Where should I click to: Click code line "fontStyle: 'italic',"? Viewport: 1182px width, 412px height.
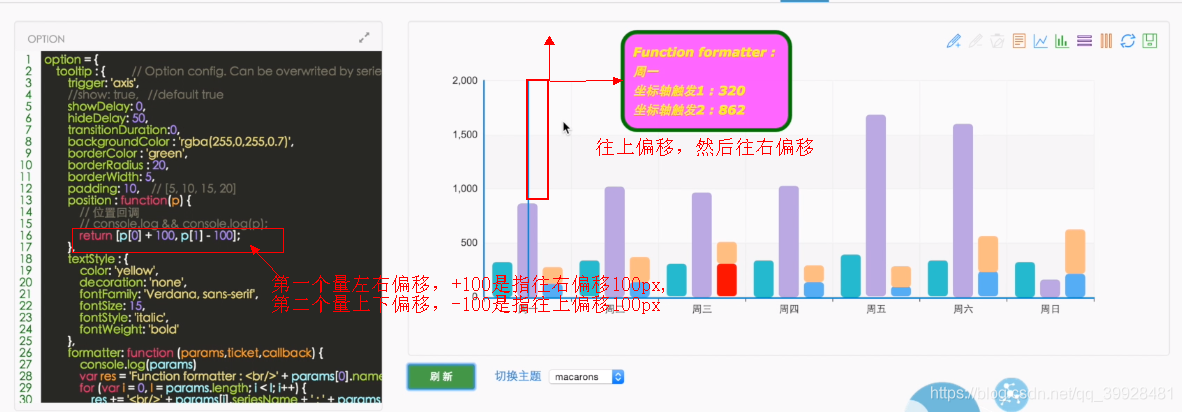point(124,318)
